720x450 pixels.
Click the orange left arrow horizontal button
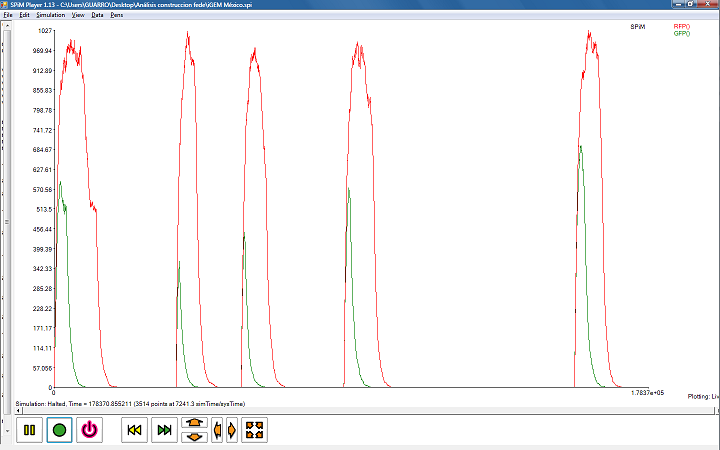coord(218,430)
